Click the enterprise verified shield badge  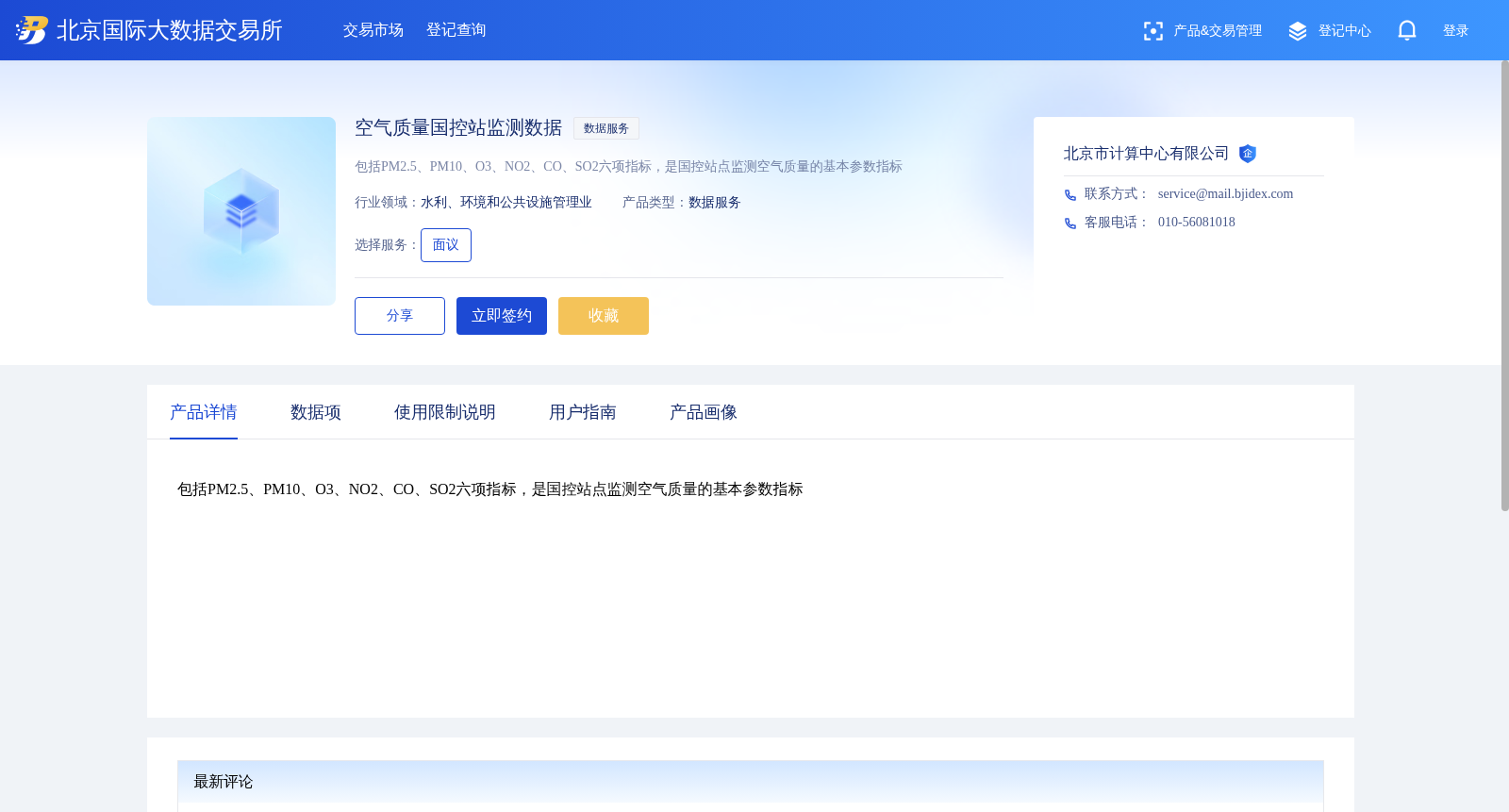click(1248, 154)
